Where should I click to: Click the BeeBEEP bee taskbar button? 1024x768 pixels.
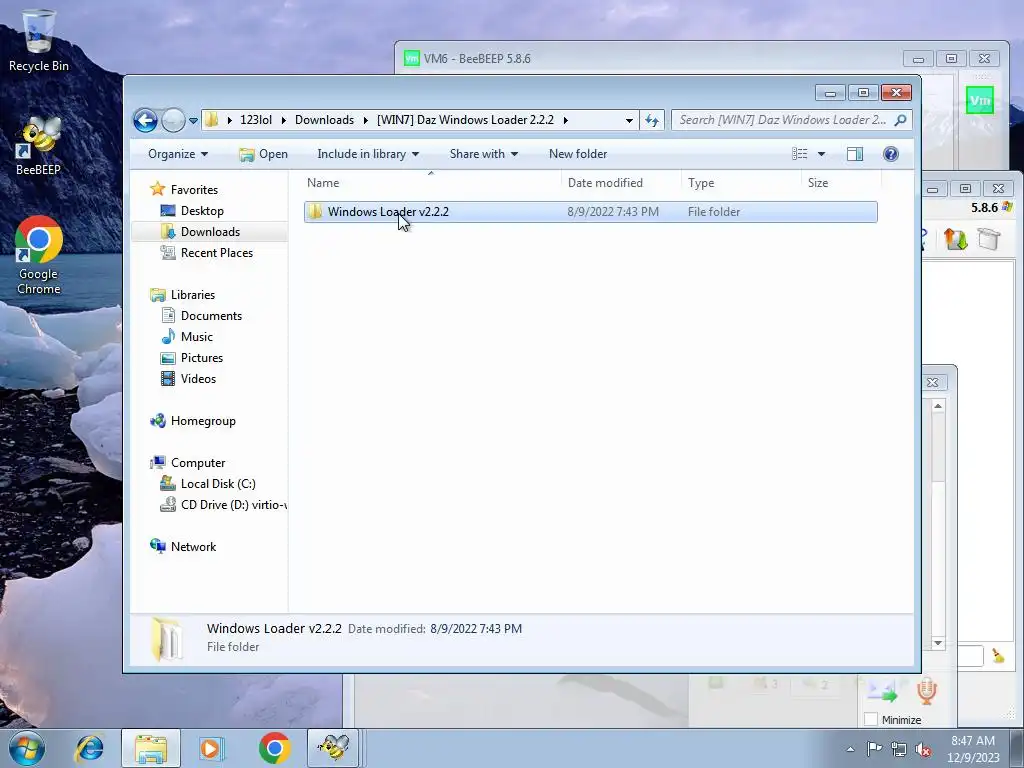tap(333, 748)
